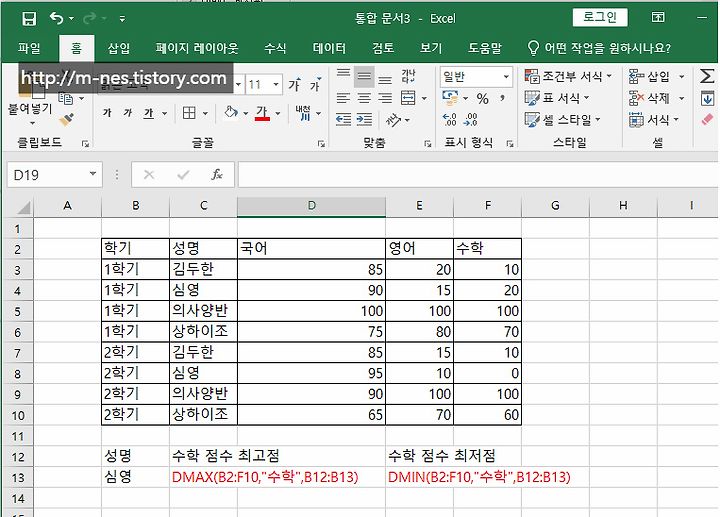The width and height of the screenshot is (720, 517).
Task: Apply accounting number format icon
Action: [x=450, y=98]
